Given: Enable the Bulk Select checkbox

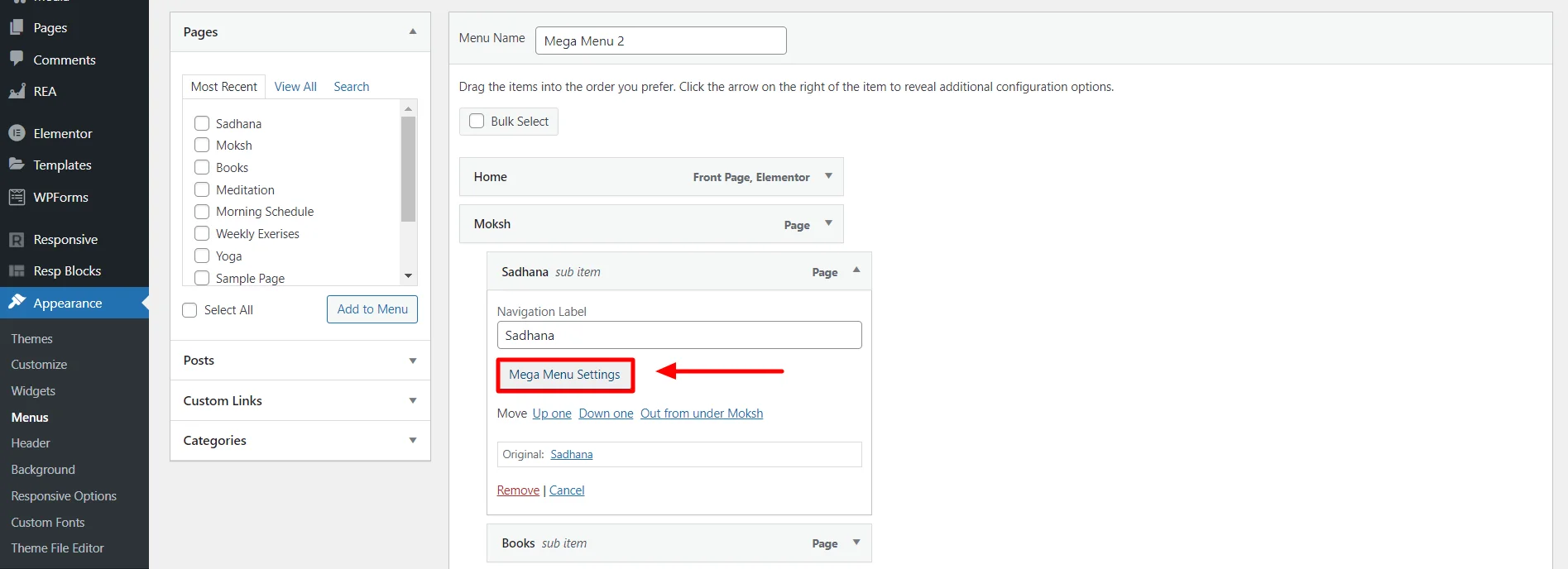Looking at the screenshot, I should pyautogui.click(x=477, y=121).
